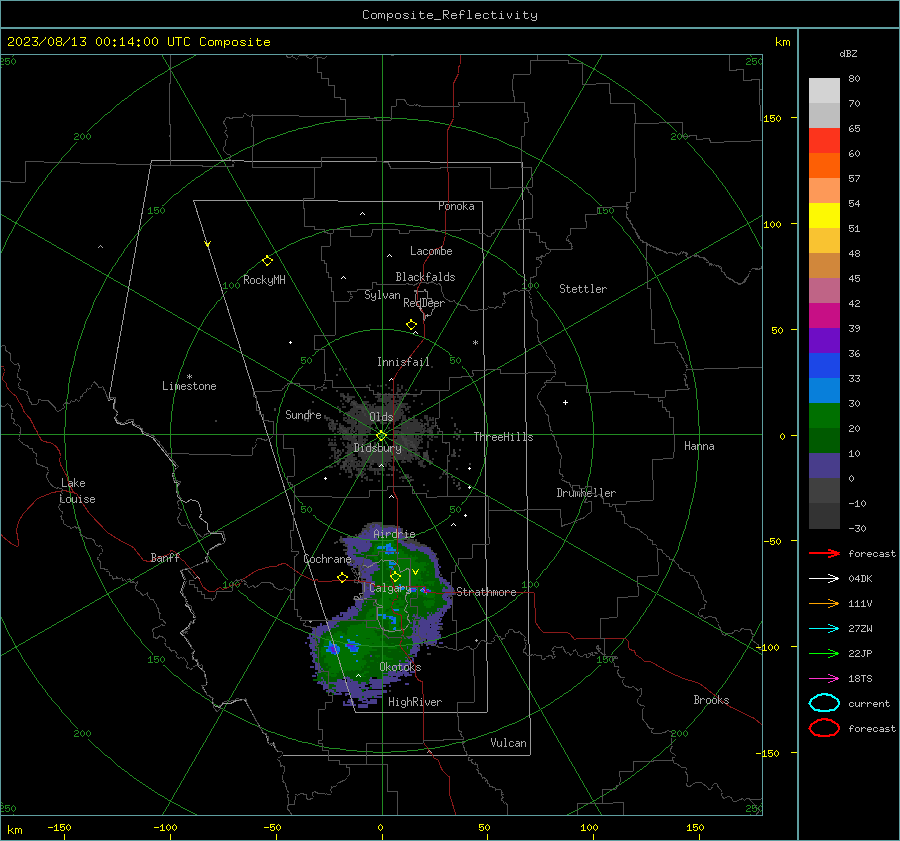
Task: Click the white plus marker west of Hanna
Action: 565,402
